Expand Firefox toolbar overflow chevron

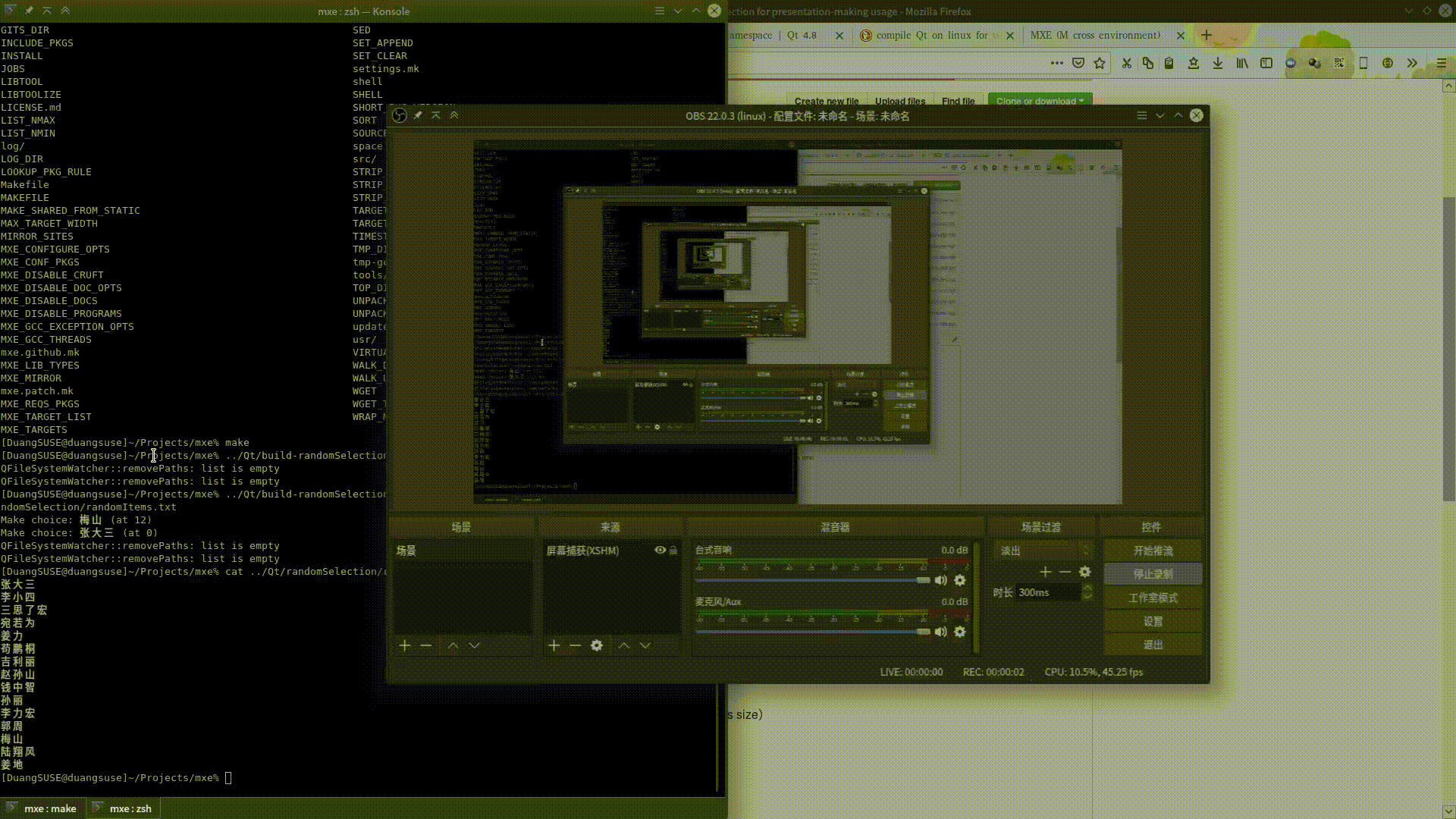[x=1412, y=63]
